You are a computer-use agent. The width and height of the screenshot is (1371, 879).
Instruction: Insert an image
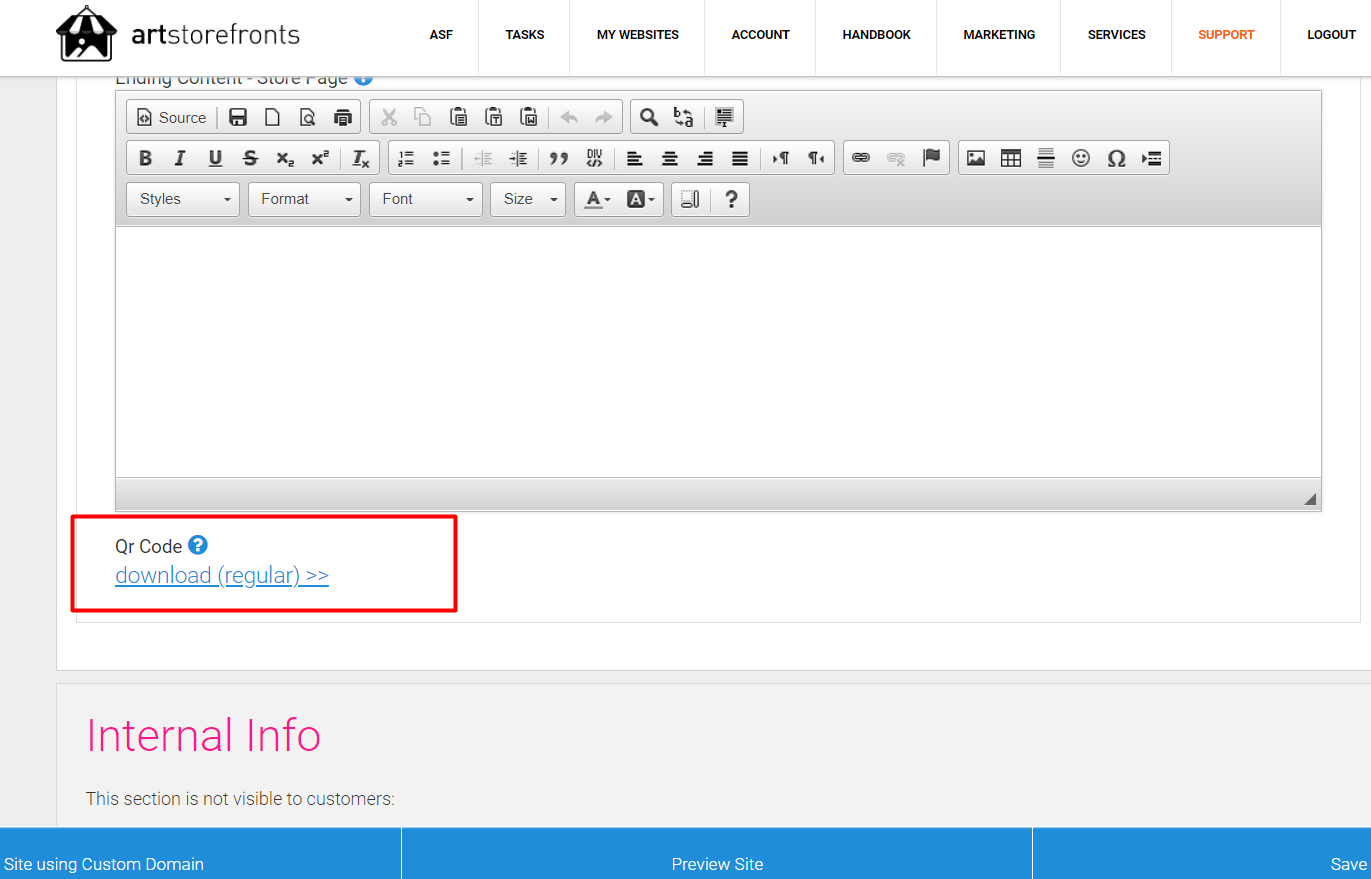click(976, 158)
